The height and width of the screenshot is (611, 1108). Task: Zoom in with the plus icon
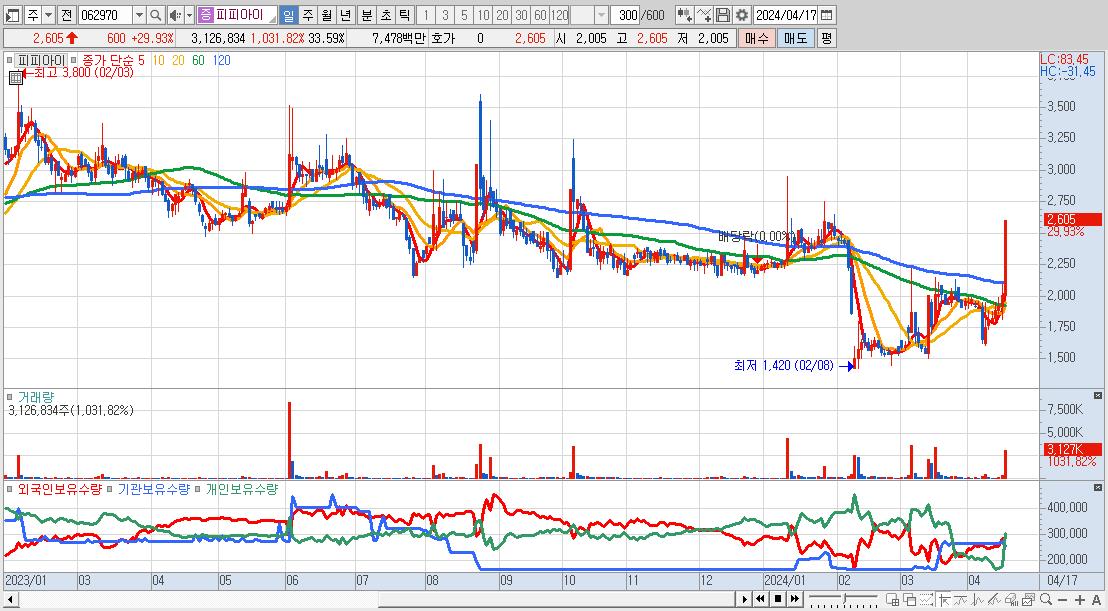coord(1080,600)
